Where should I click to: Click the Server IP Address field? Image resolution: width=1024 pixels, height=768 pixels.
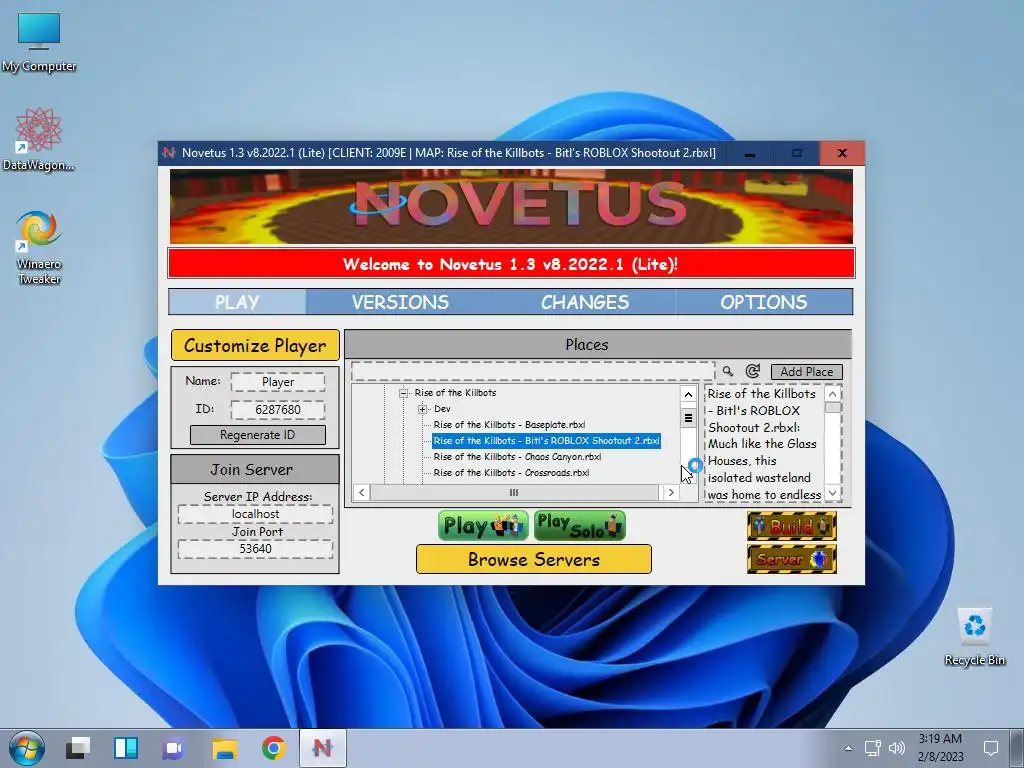click(x=255, y=514)
